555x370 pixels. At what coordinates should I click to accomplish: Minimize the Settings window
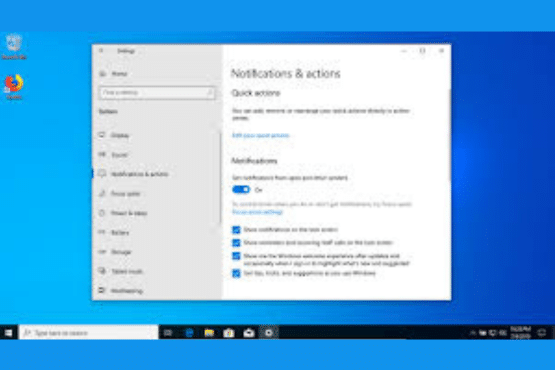pos(404,51)
